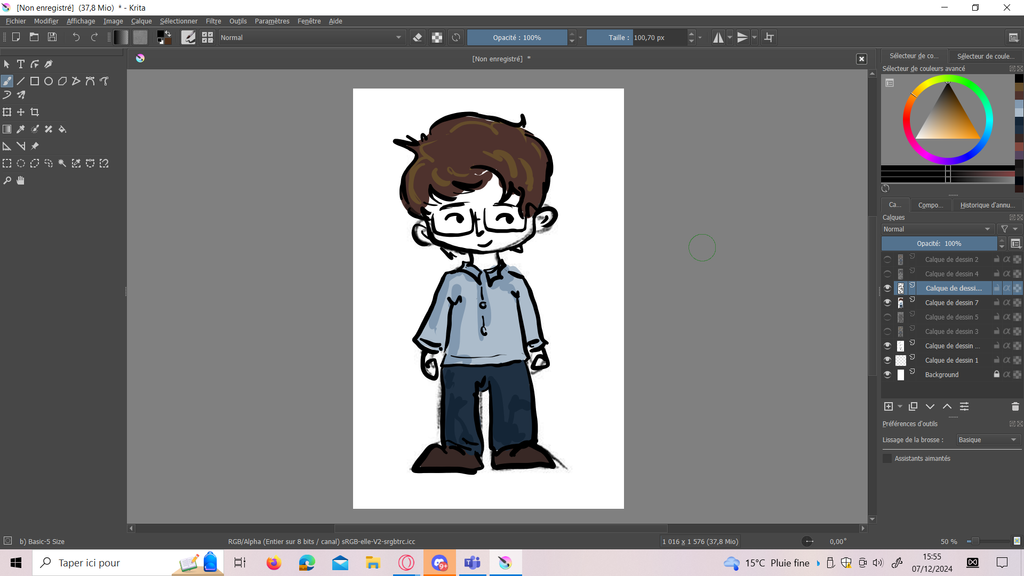
Task: Select the Calque de dessin 7 layer
Action: tap(951, 302)
